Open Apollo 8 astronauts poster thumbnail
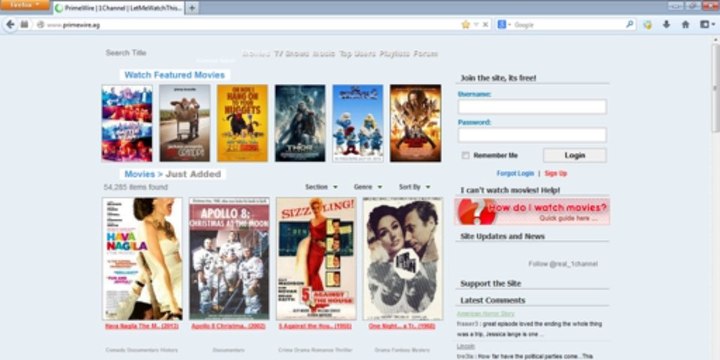Image resolution: width=720 pixels, height=360 pixels. click(229, 259)
